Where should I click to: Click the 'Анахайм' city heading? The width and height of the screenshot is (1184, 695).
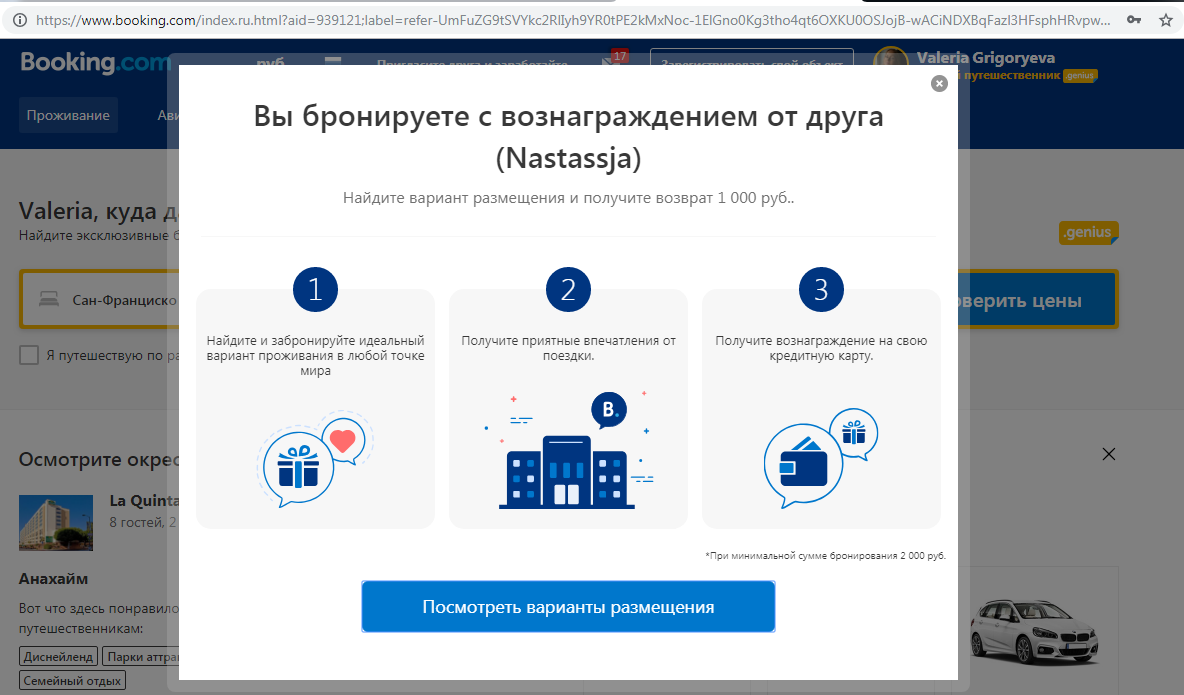point(53,579)
